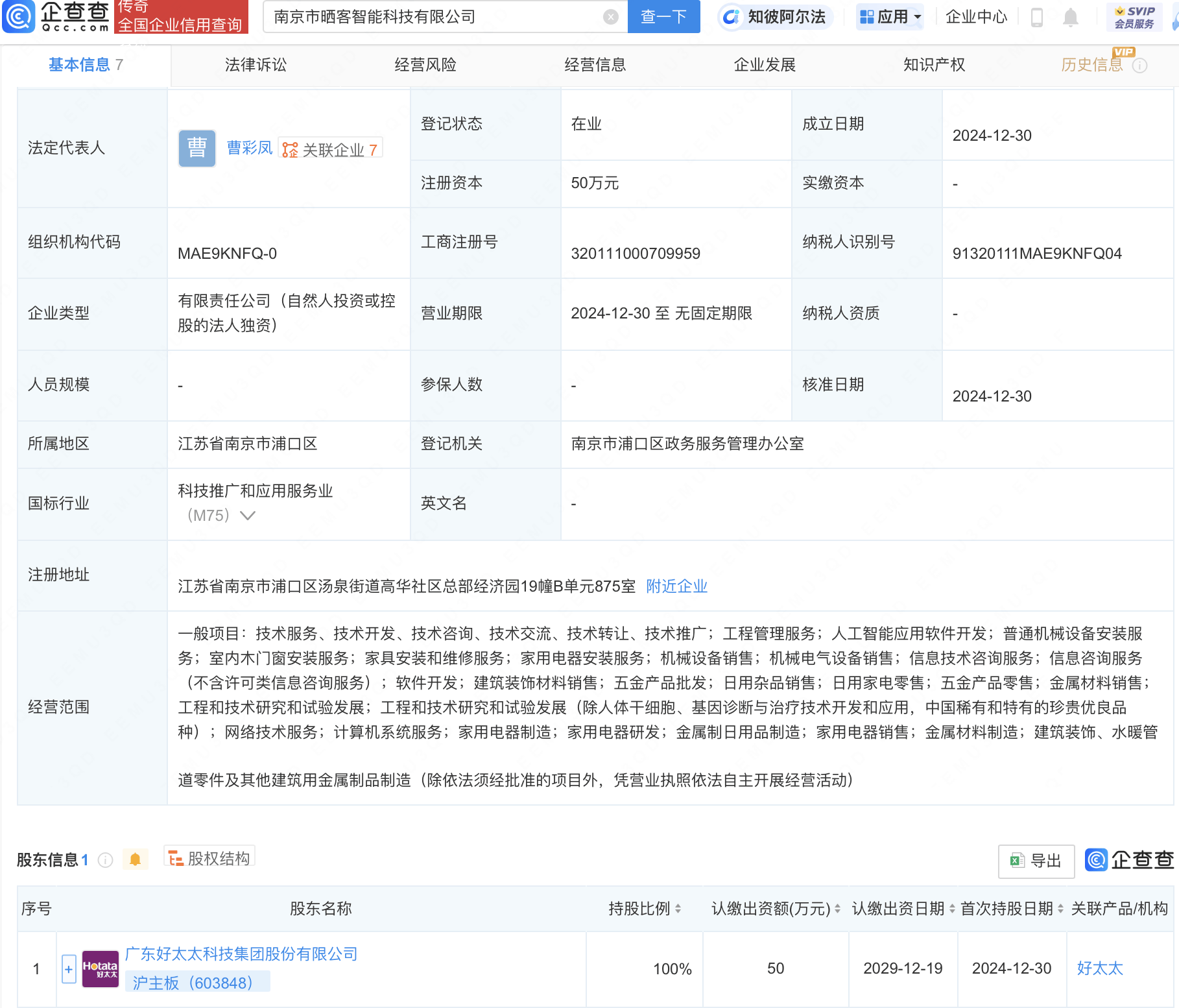1179x1008 pixels.
Task: Switch to the 经营风险 tab
Action: 425,65
